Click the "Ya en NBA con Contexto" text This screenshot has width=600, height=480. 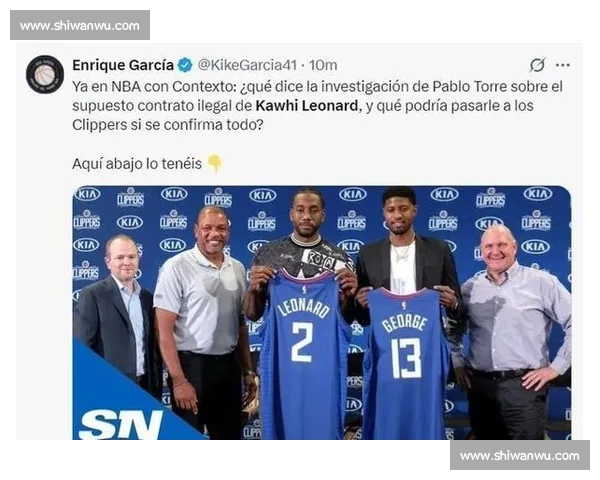tap(152, 87)
